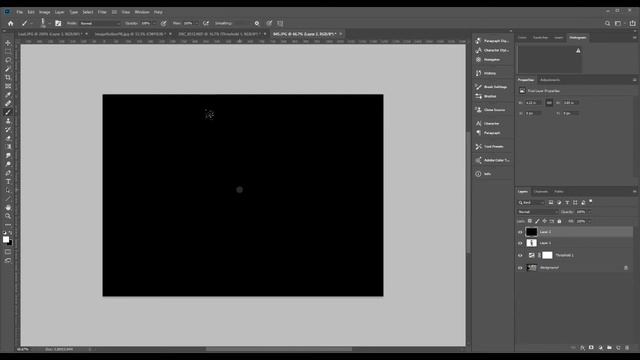Select the Clone Stamp tool
640x360 pixels.
[x=8, y=121]
